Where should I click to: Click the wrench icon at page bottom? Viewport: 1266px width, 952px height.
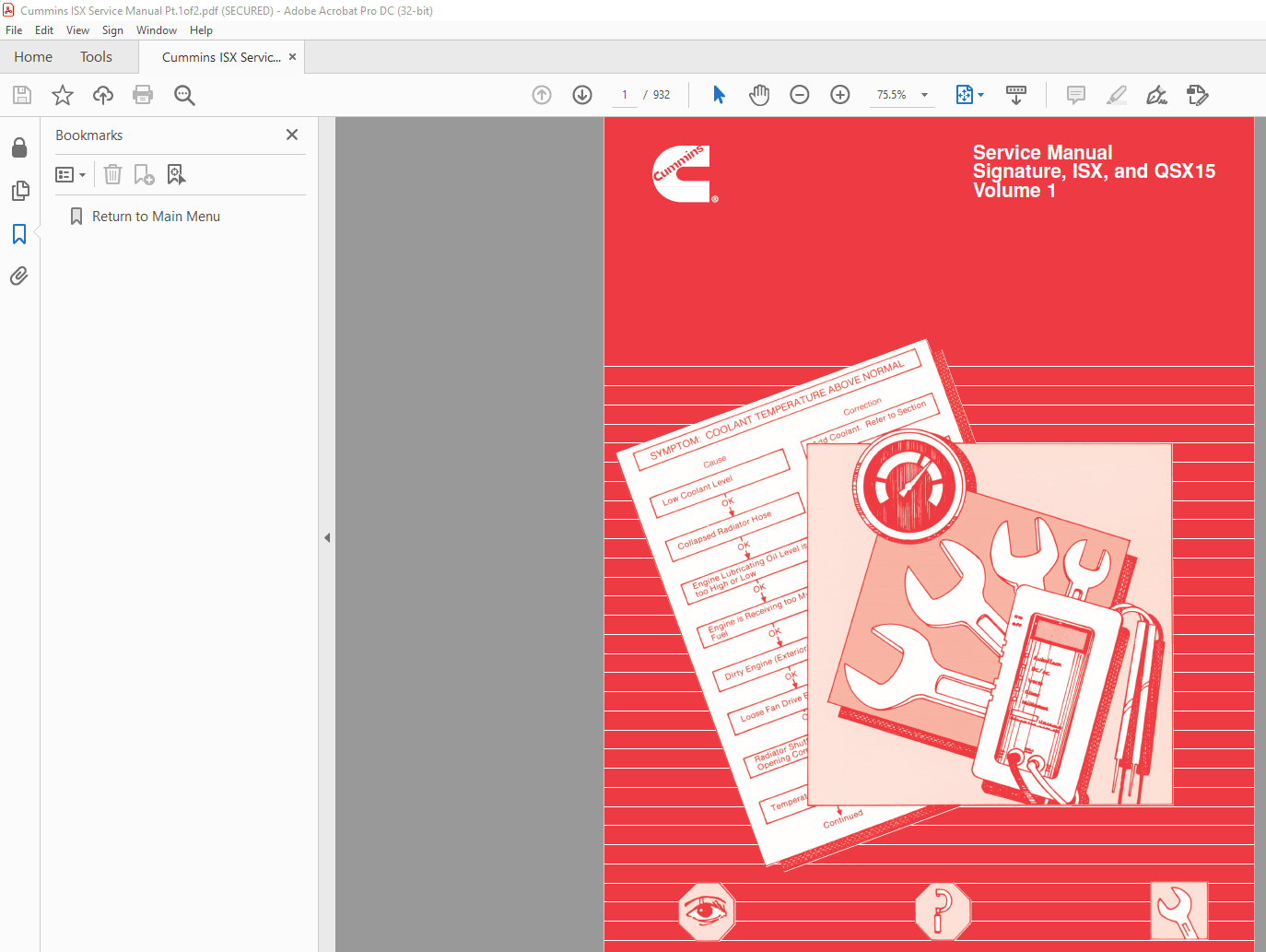[x=1178, y=911]
